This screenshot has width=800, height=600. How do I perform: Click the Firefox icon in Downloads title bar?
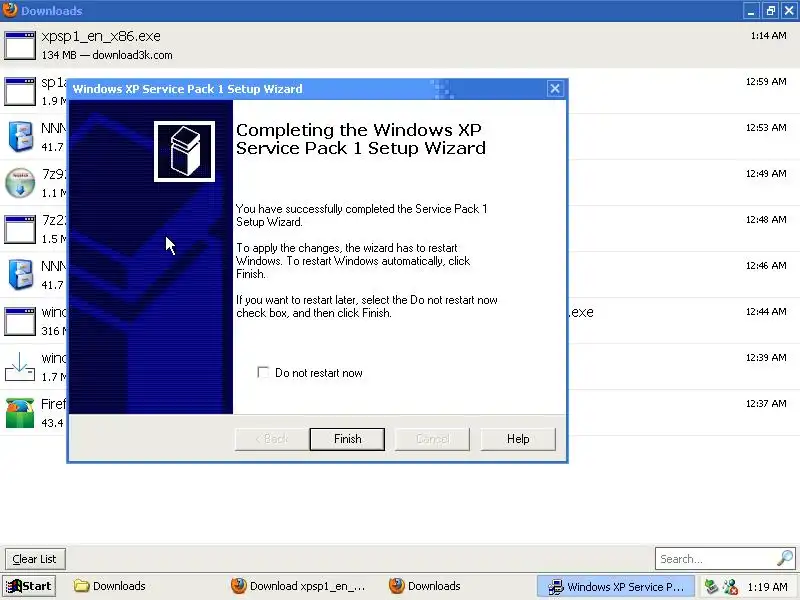10,10
